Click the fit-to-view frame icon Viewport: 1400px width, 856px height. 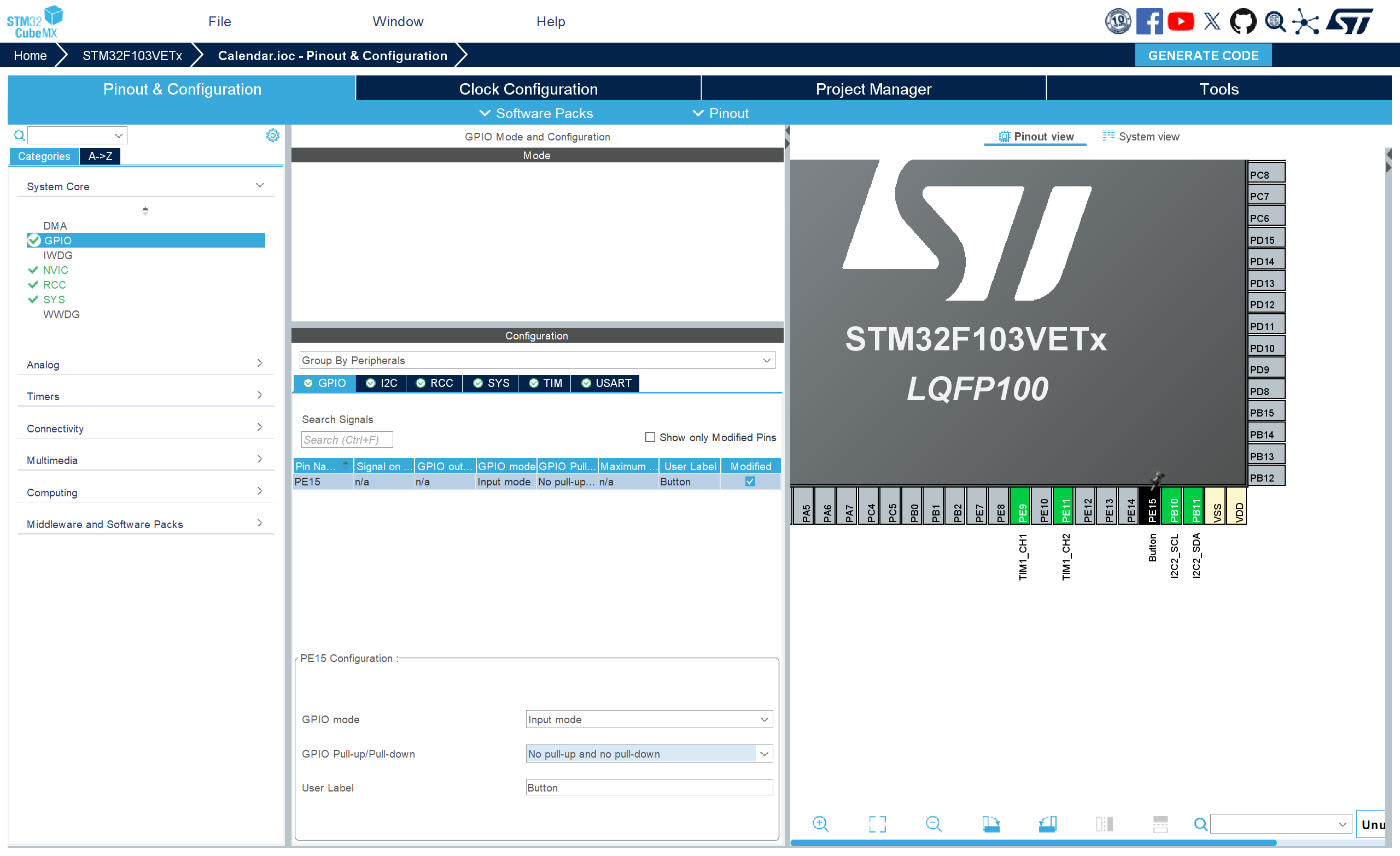point(877,824)
